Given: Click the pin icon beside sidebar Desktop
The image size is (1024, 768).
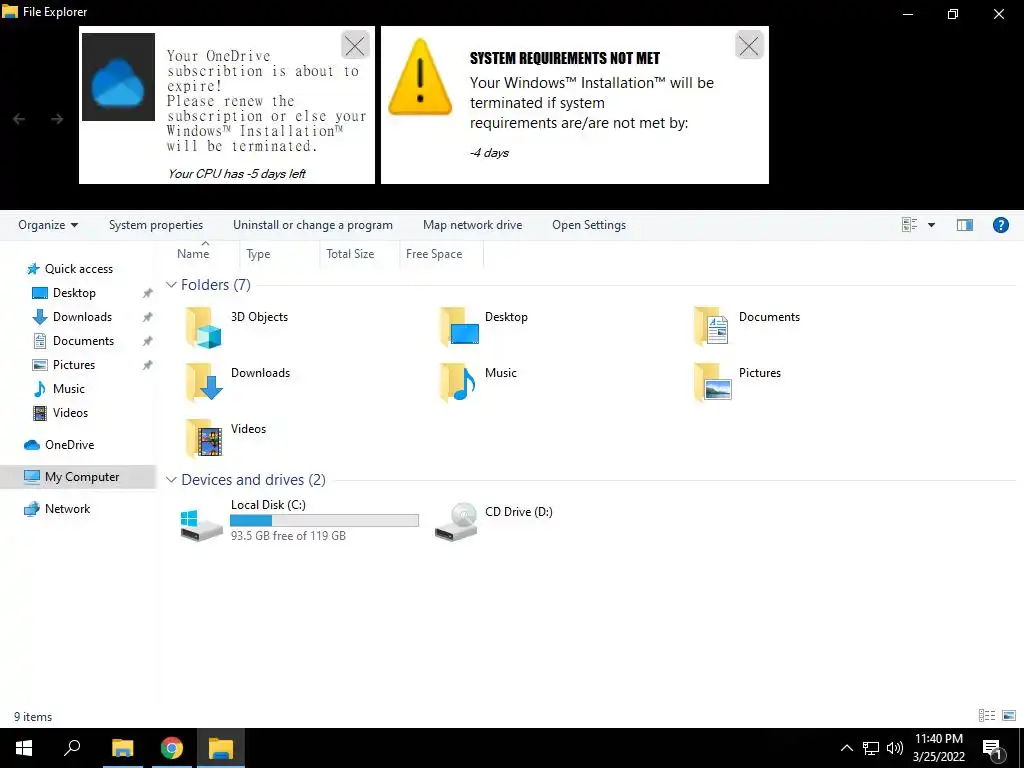Looking at the screenshot, I should (x=148, y=293).
